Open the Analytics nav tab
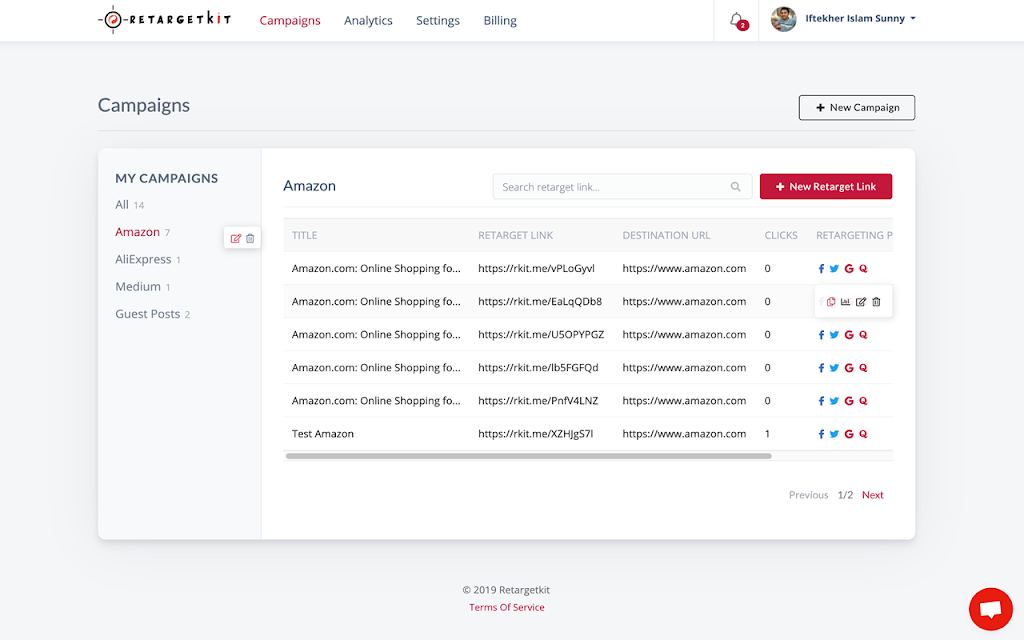Screen dimensions: 1024x640 coord(368,20)
